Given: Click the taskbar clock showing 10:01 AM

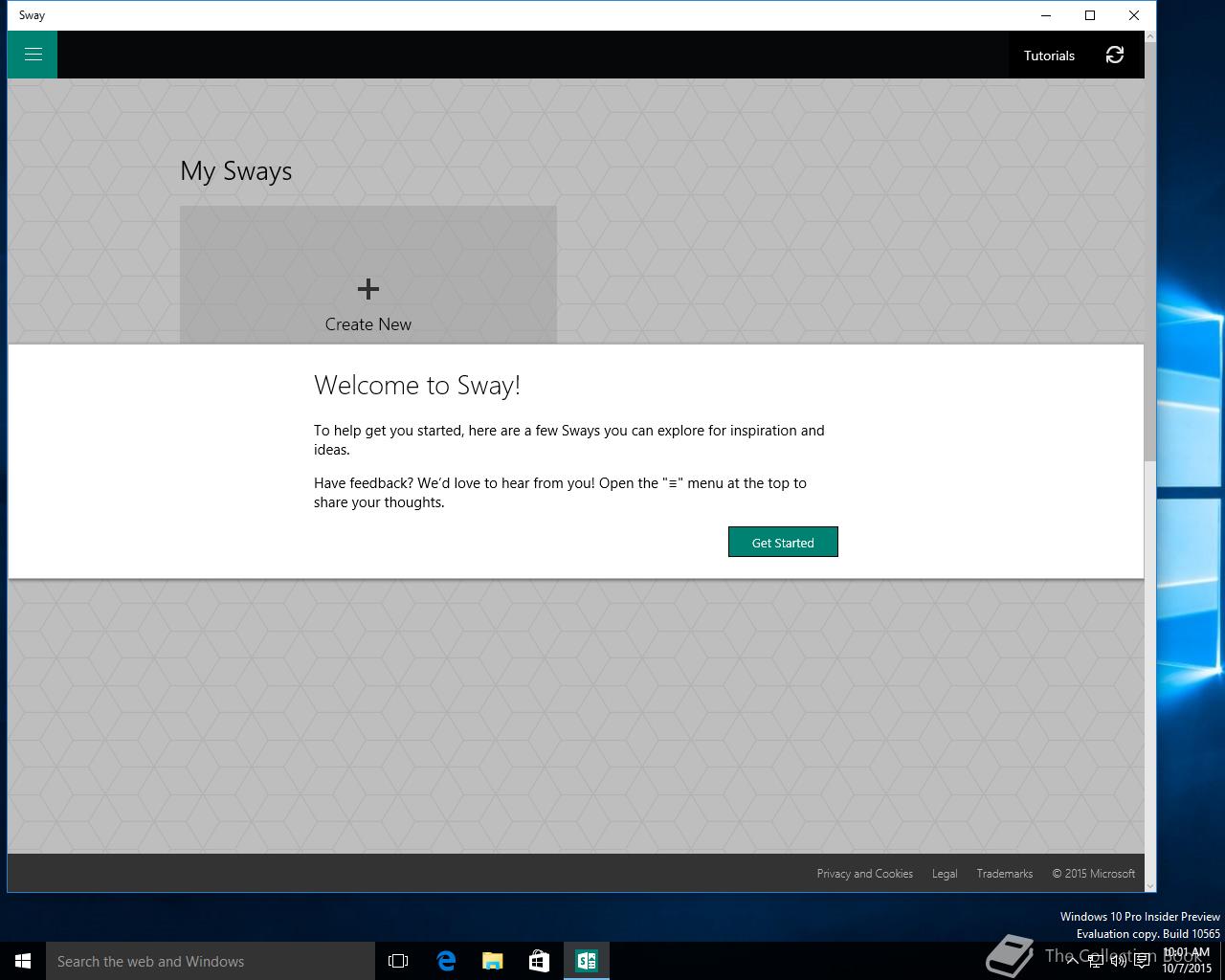Looking at the screenshot, I should (1187, 960).
